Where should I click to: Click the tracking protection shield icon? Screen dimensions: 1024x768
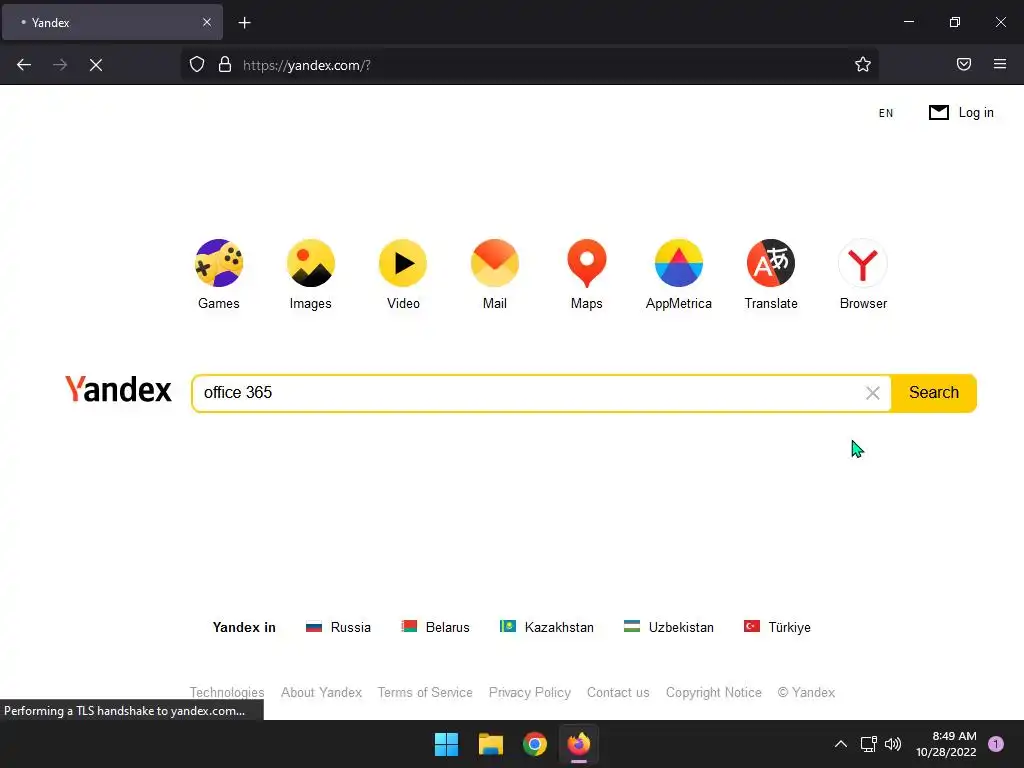[x=197, y=64]
